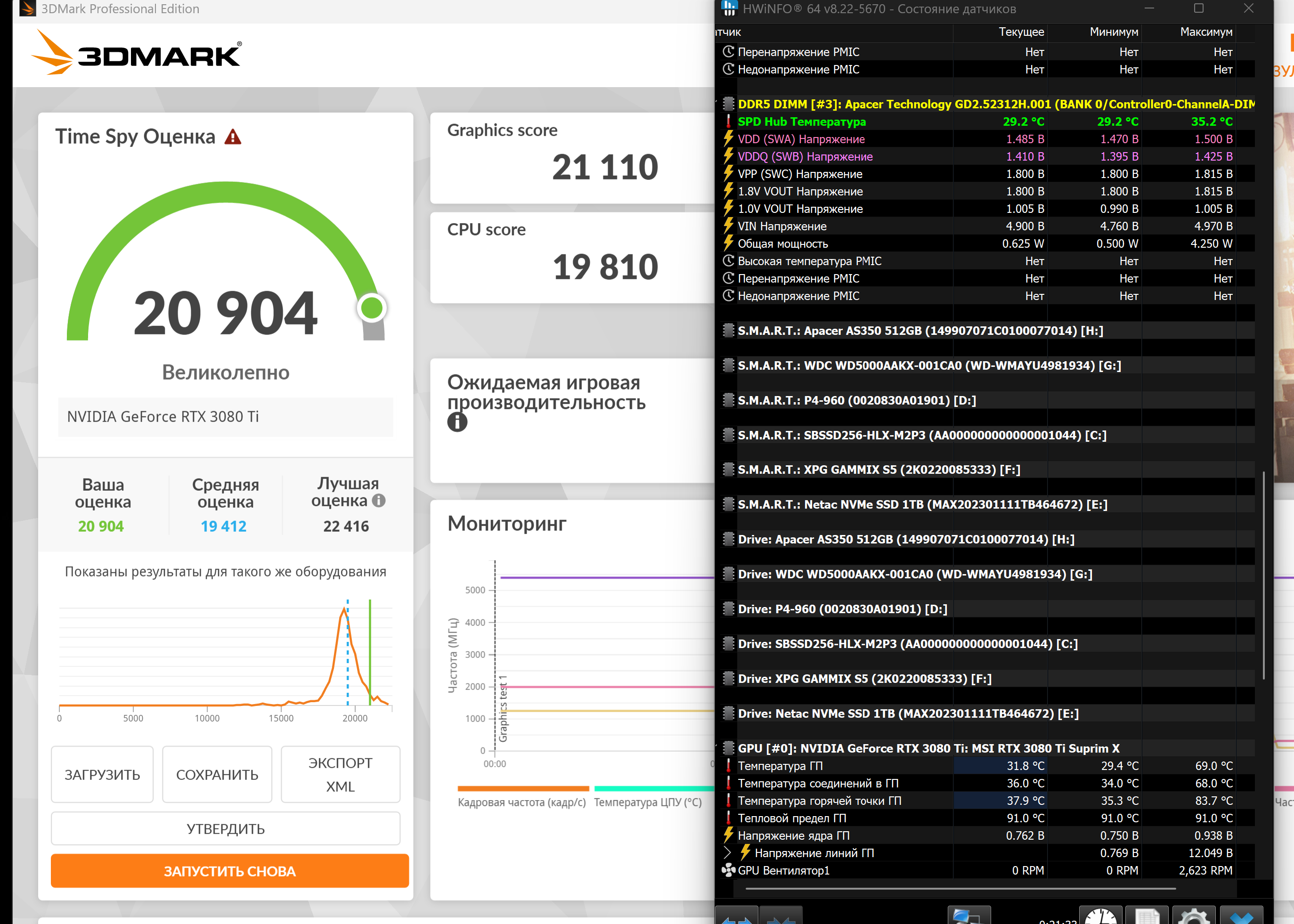Click the СОХРАНИТЬ button

[217, 774]
